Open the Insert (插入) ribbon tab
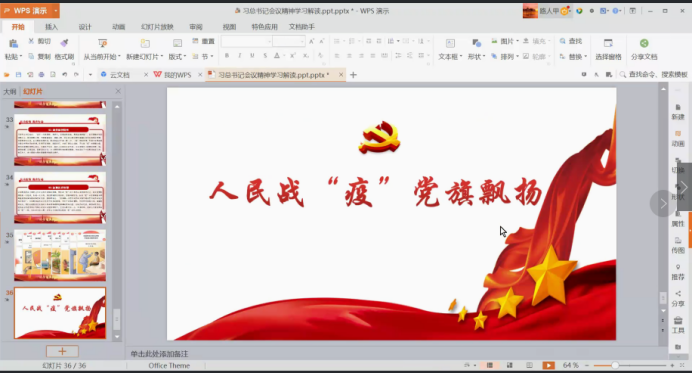This screenshot has width=693, height=373. pyautogui.click(x=51, y=27)
